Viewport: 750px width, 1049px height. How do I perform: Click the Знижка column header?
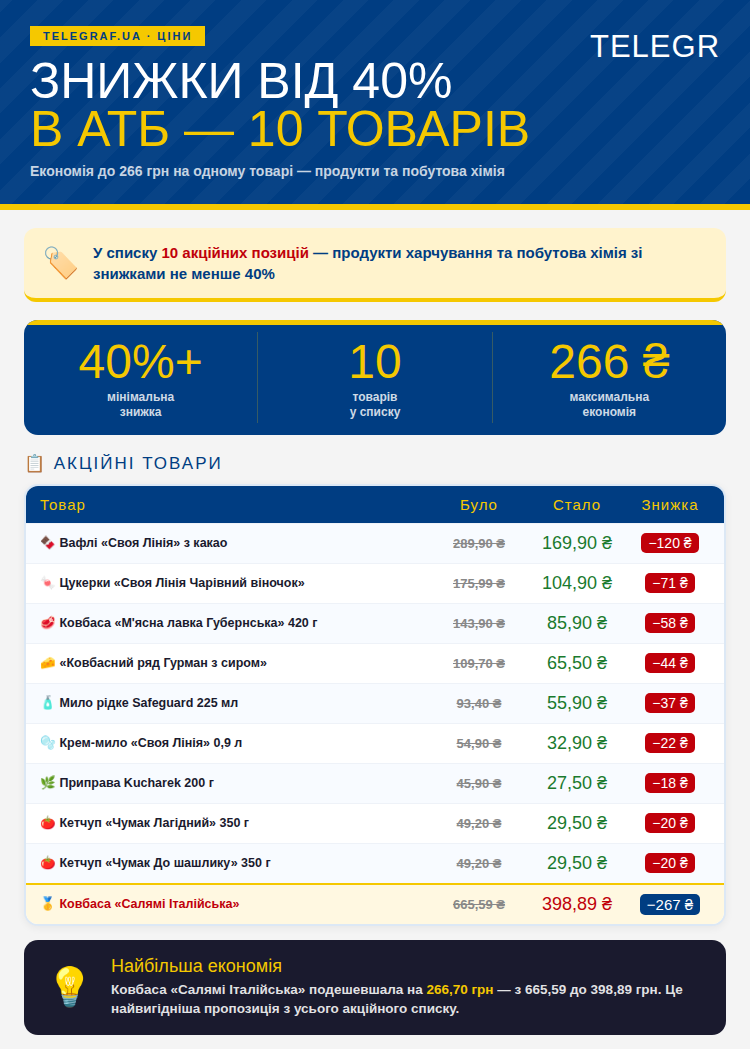[x=669, y=505]
